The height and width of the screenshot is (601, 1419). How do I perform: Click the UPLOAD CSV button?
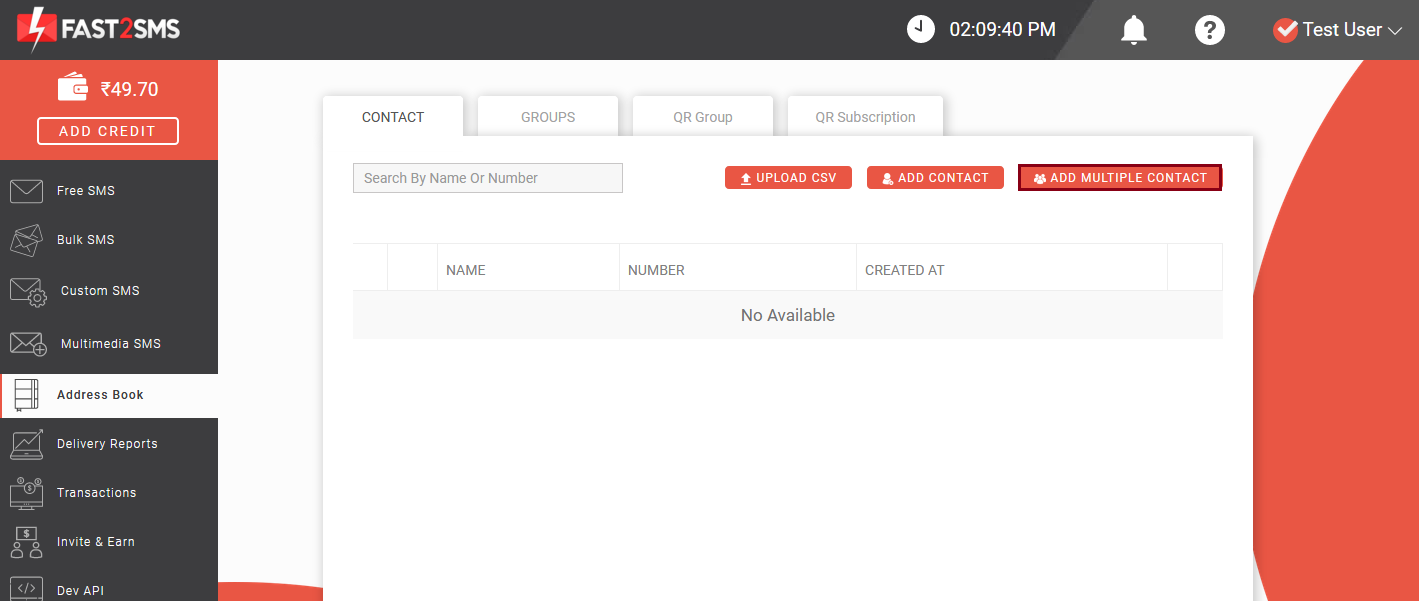788,178
